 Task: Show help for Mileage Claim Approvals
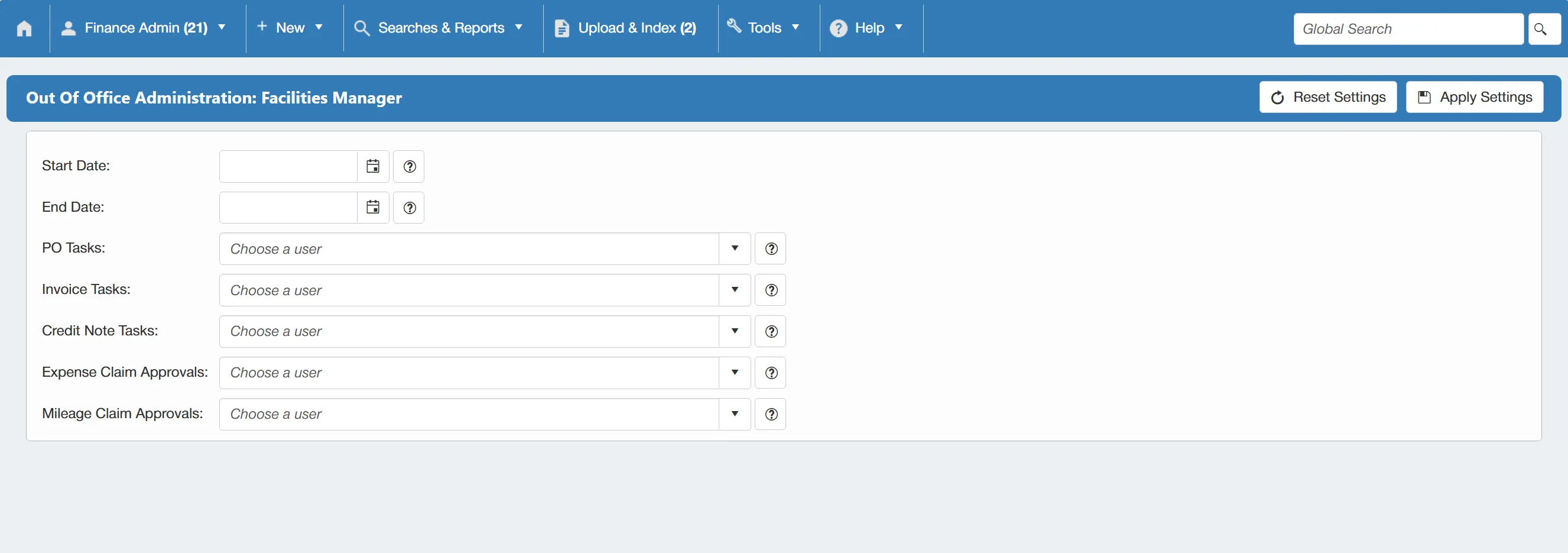pos(771,414)
